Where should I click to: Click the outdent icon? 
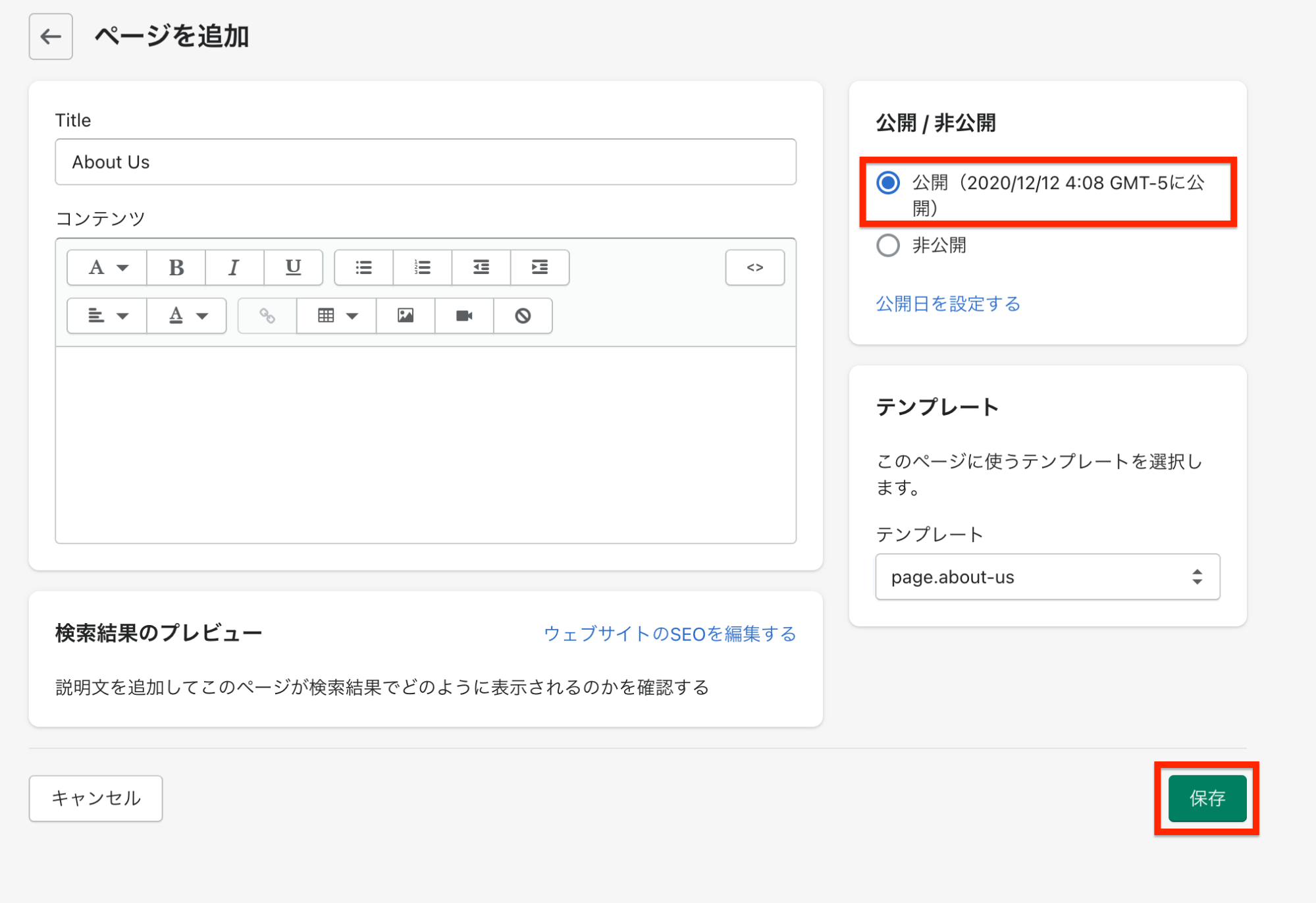pos(481,267)
